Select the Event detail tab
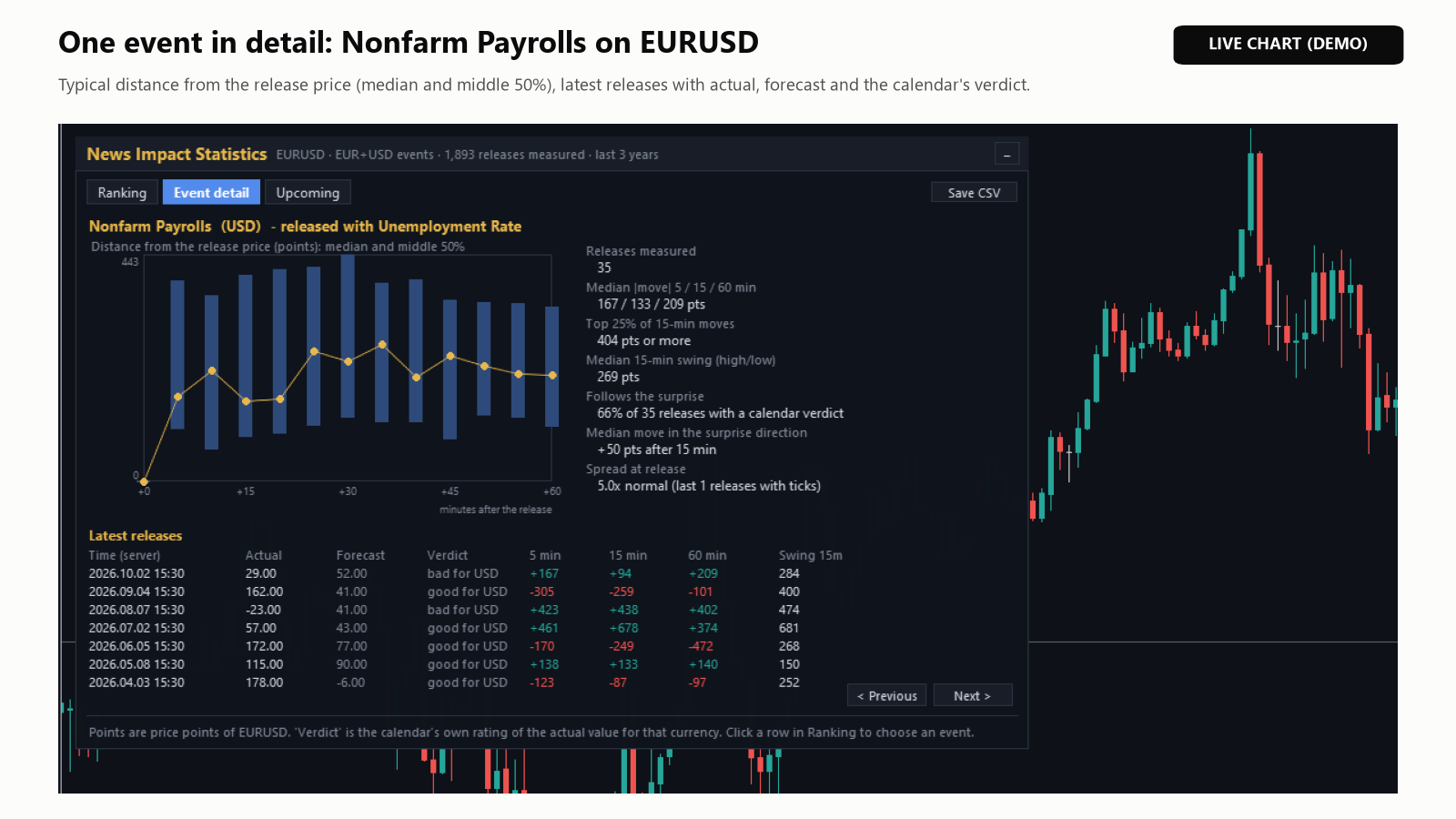The image size is (1456, 819). tap(211, 193)
